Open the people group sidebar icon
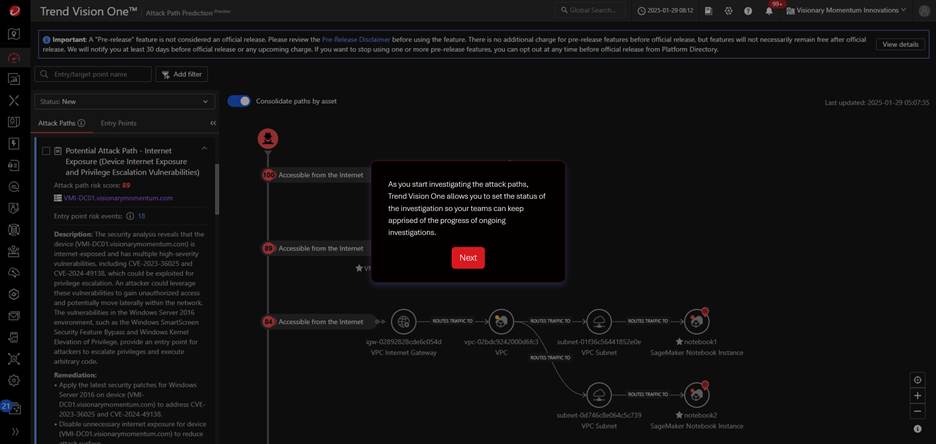 pos(14,251)
